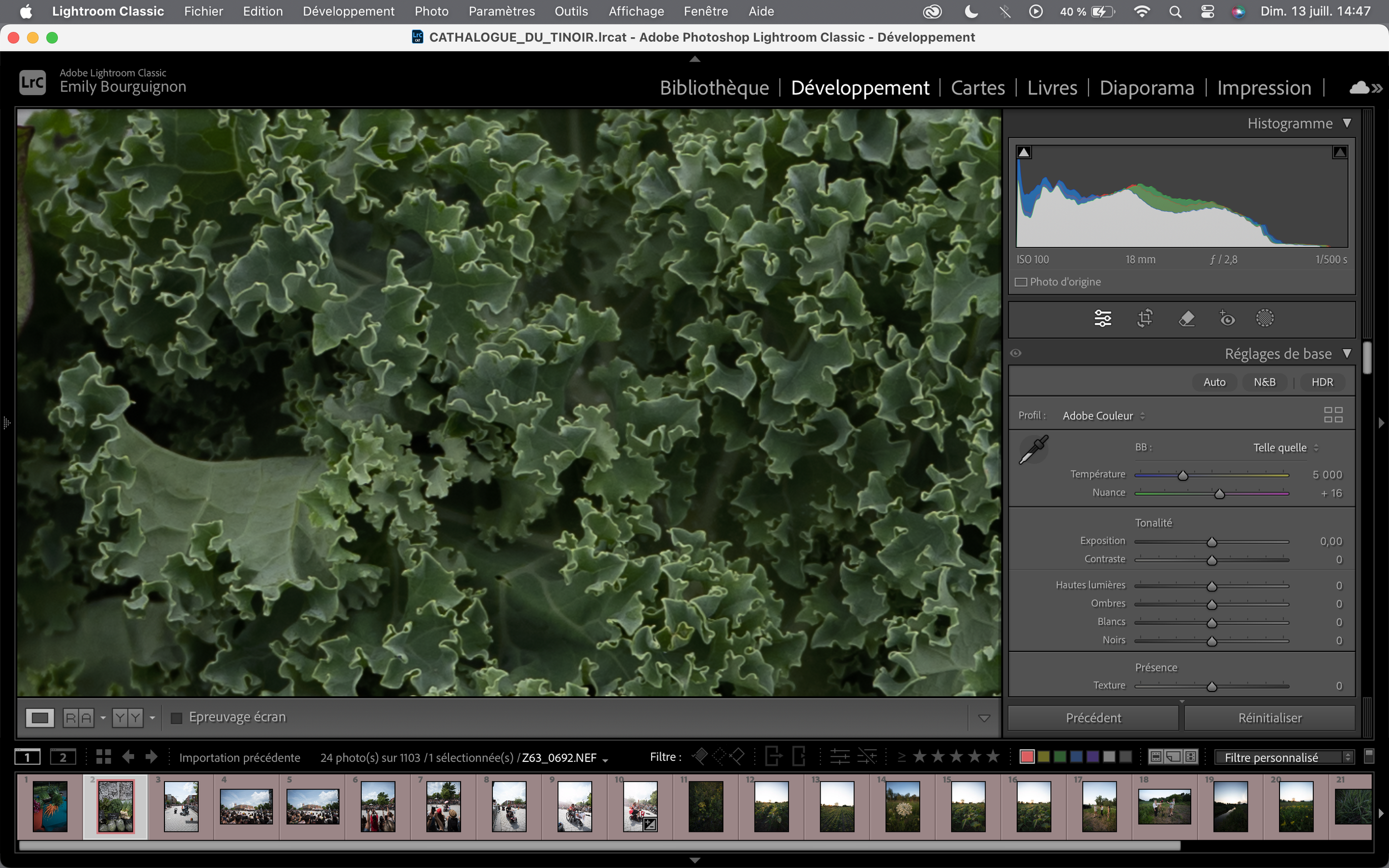Pick the White Balance eyedropper tool
The height and width of the screenshot is (868, 1389).
coord(1033,449)
